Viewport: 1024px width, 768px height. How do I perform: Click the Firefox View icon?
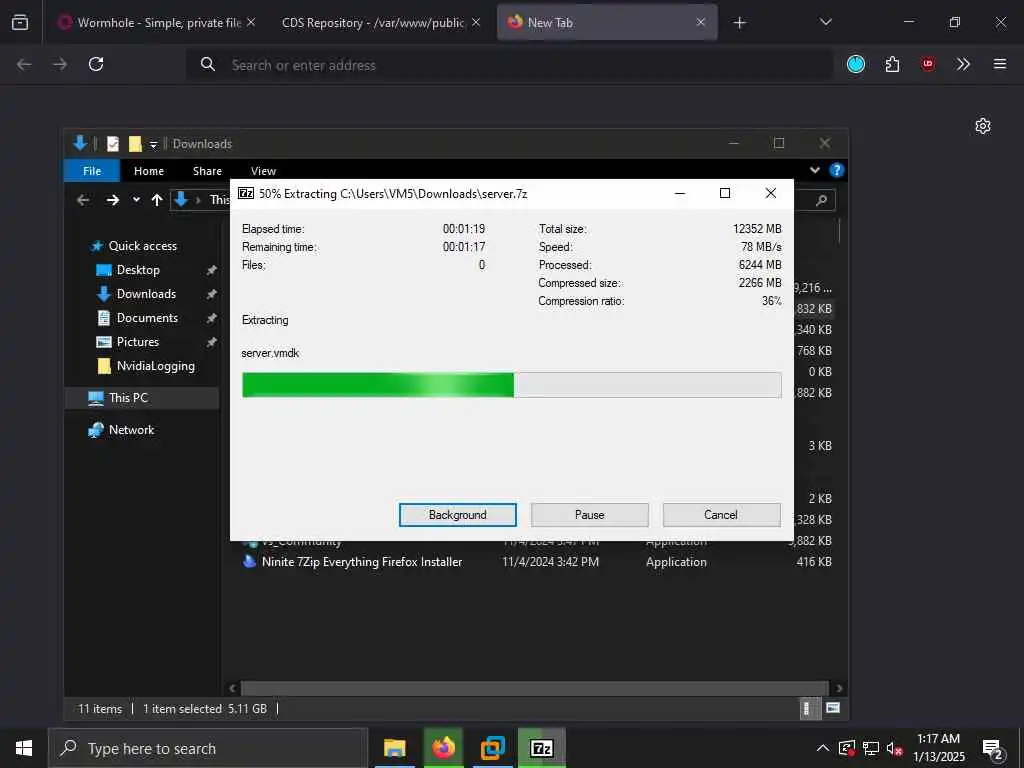click(20, 22)
